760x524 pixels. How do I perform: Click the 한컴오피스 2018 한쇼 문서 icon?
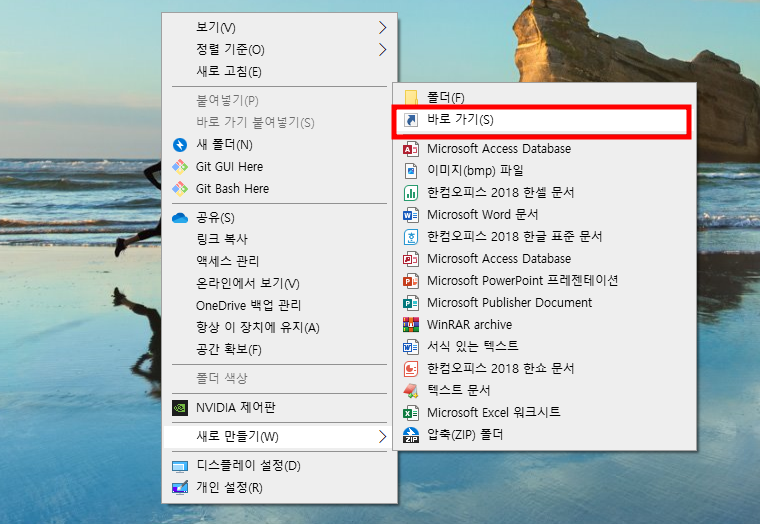click(411, 368)
